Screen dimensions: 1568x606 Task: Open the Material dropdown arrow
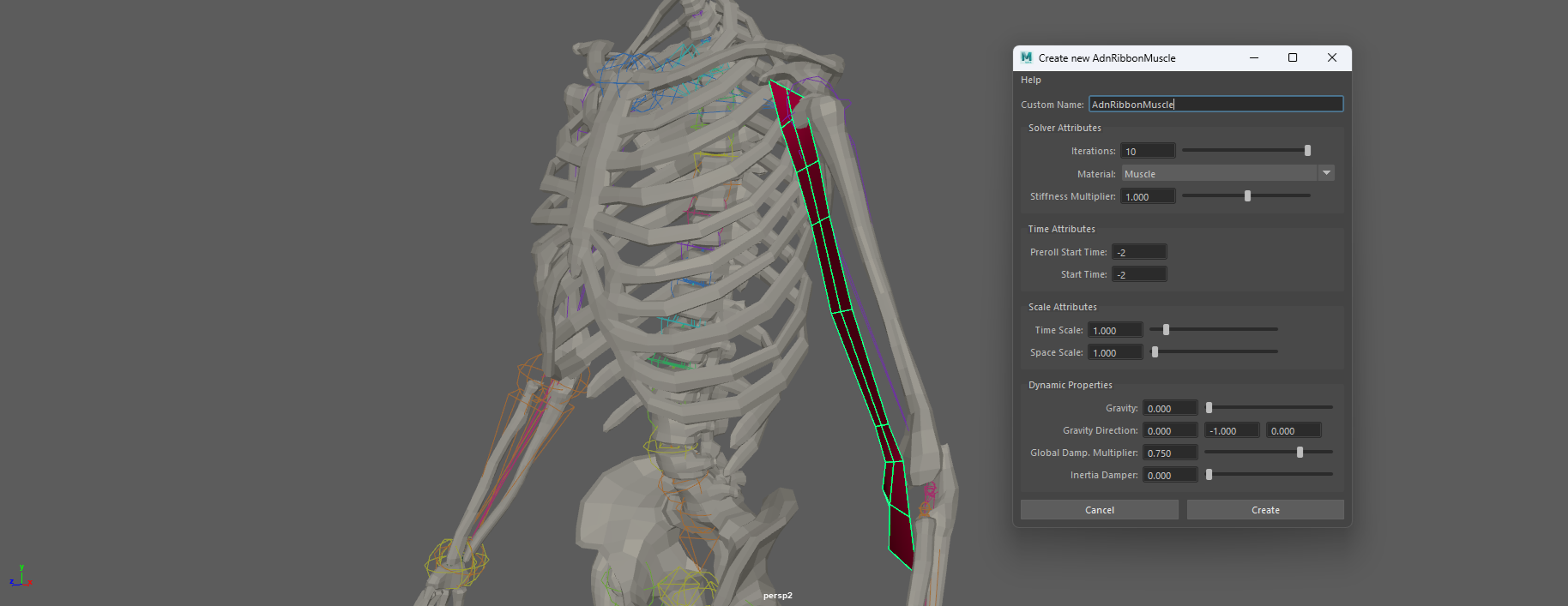pos(1326,173)
